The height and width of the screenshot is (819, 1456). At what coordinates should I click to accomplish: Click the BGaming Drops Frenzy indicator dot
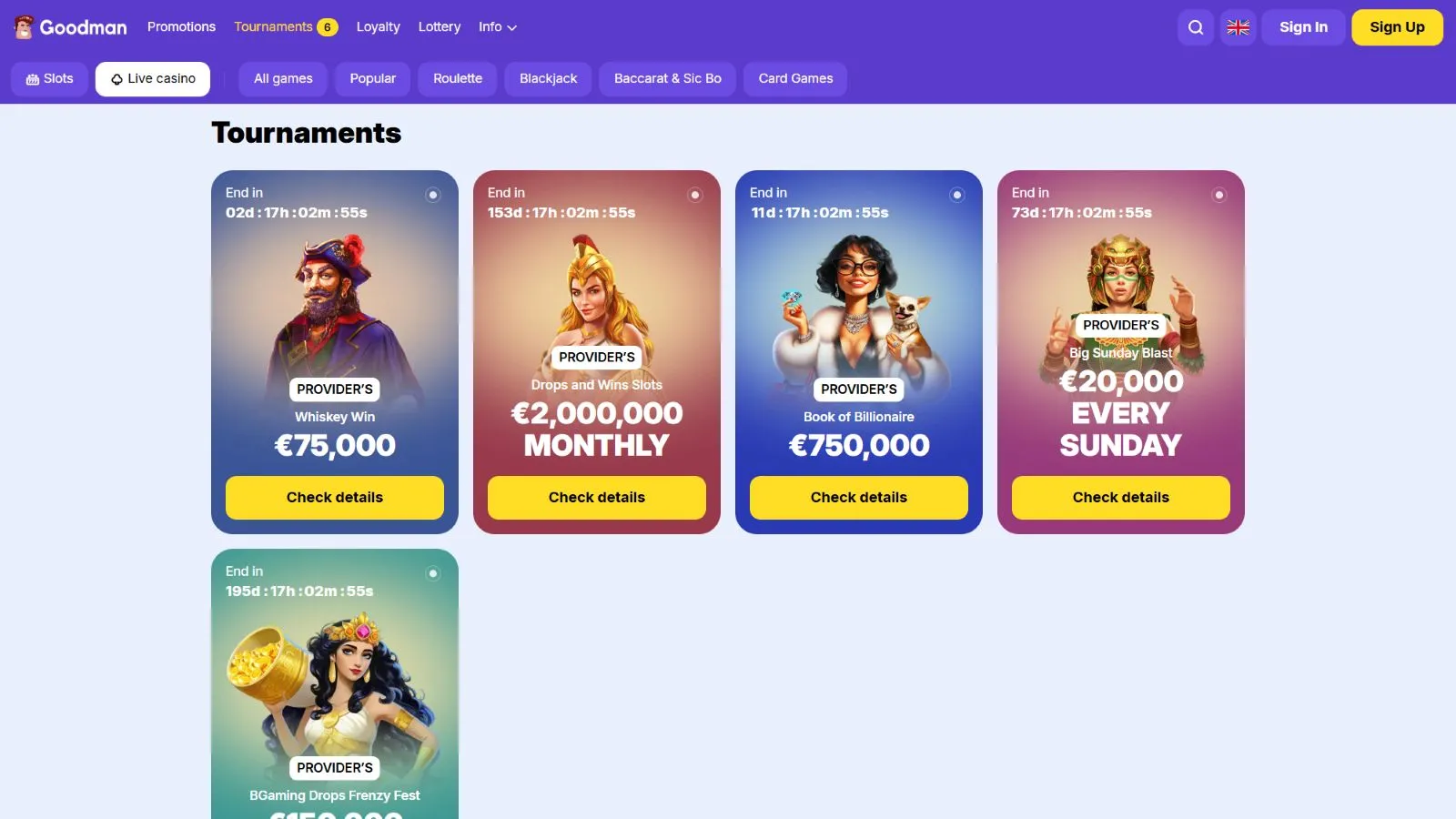[433, 573]
